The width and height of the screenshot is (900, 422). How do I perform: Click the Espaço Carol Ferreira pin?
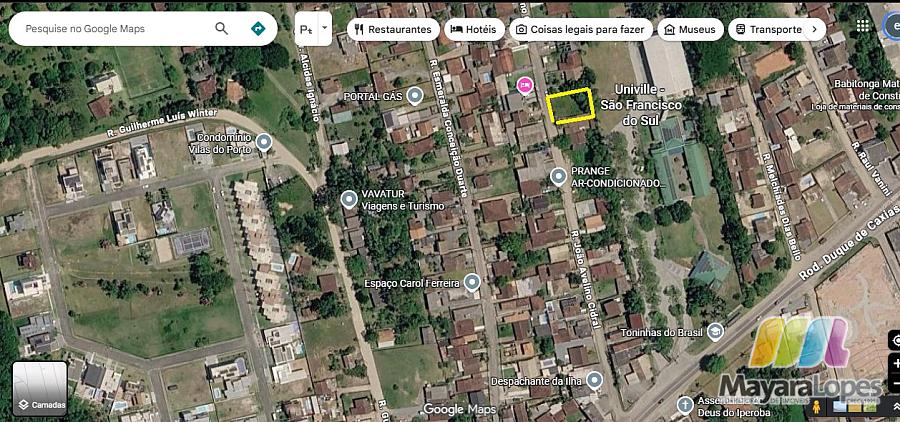tap(472, 282)
